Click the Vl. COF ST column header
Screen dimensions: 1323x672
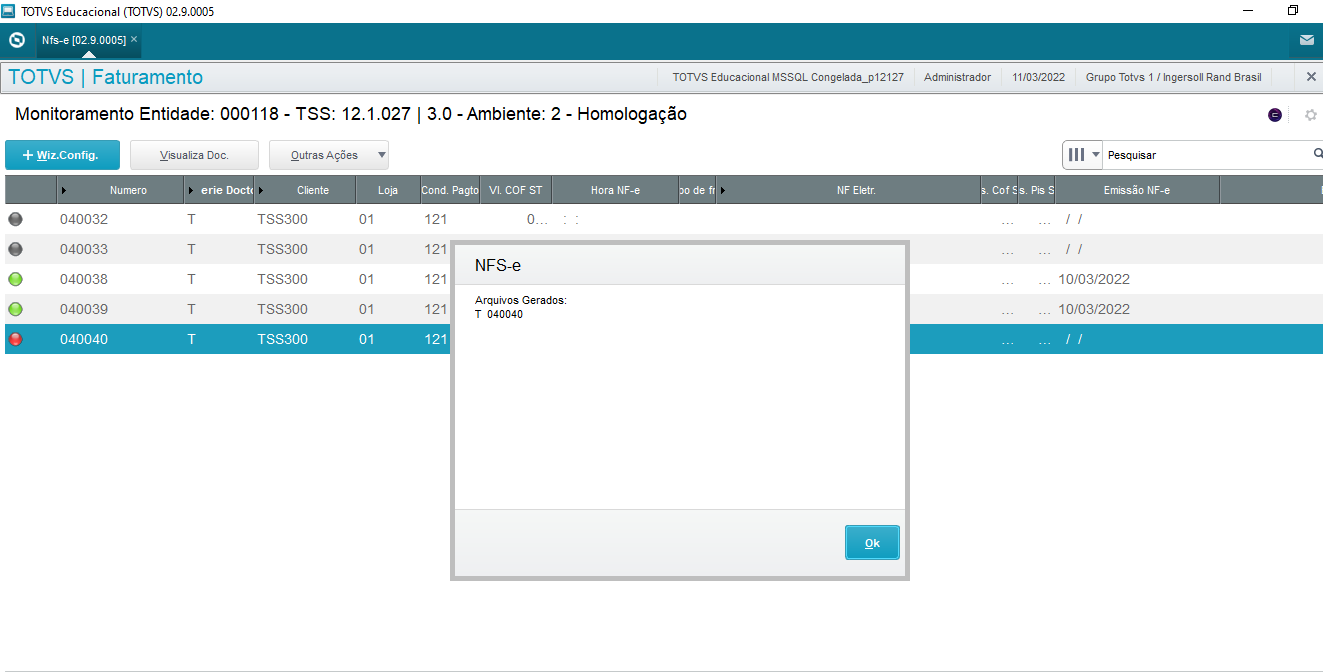516,190
